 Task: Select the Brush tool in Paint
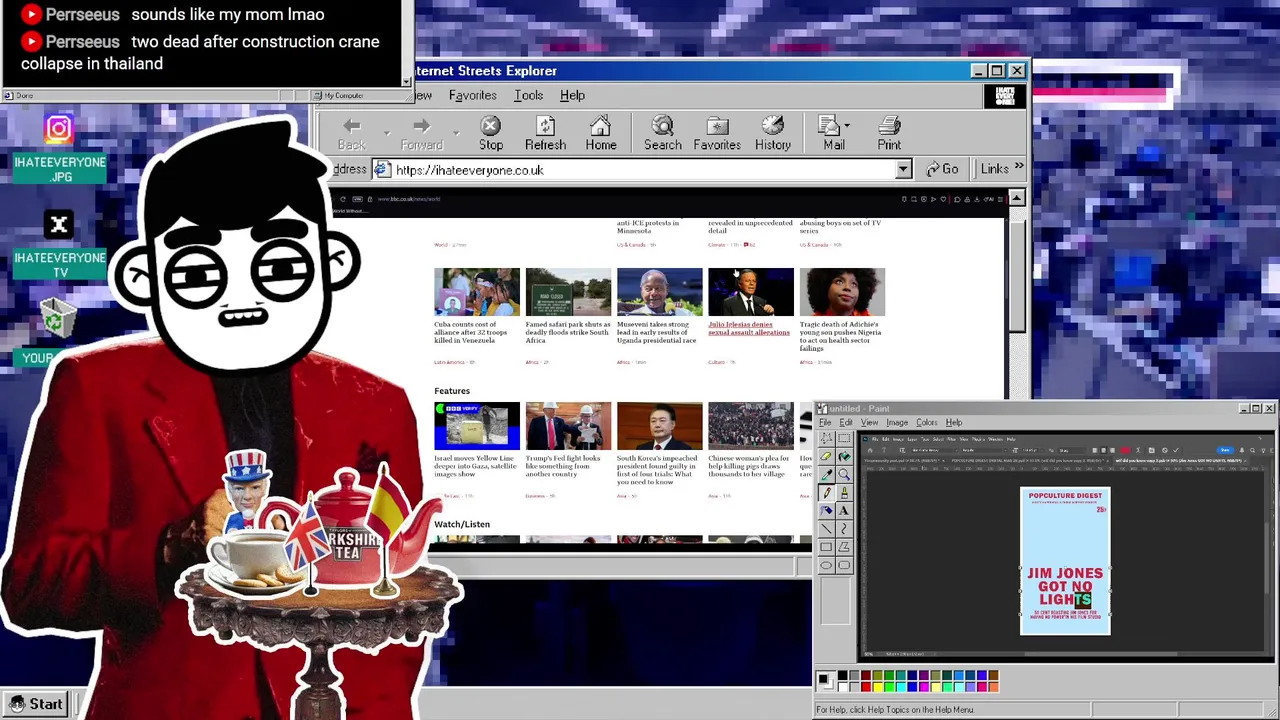tap(844, 492)
